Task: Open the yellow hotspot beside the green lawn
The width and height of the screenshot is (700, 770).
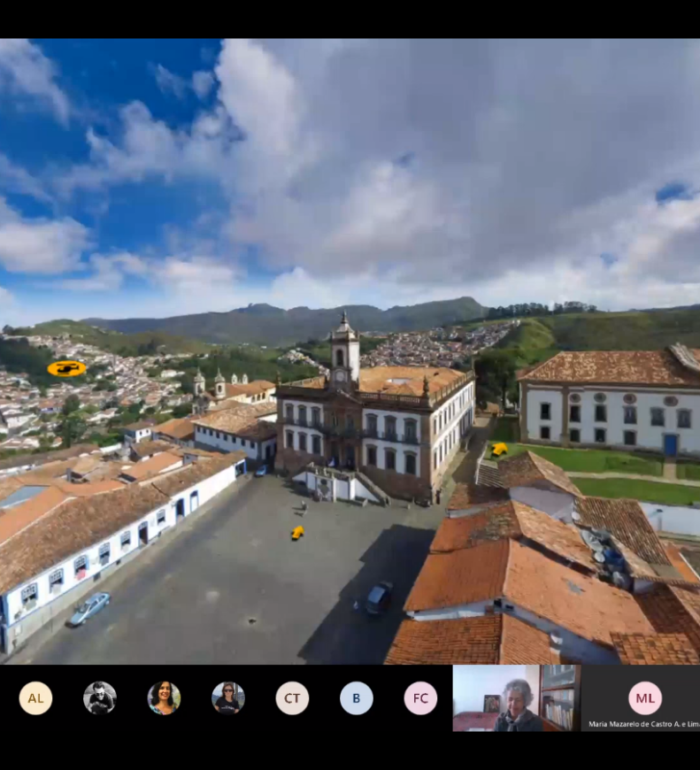Action: coord(499,449)
